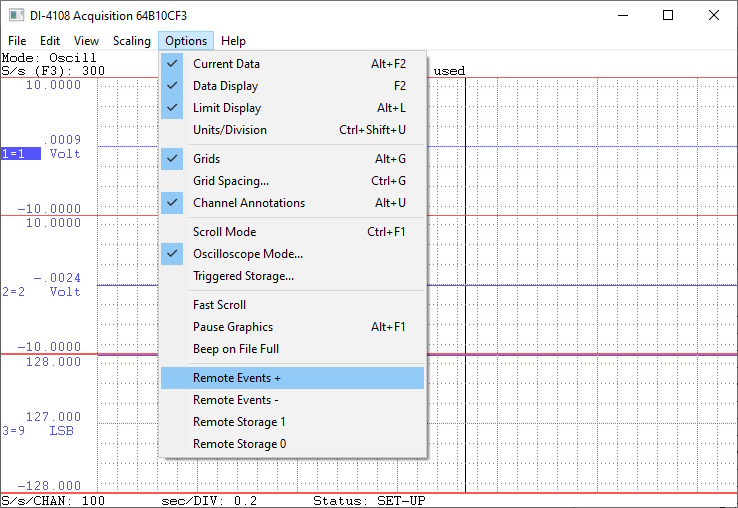The width and height of the screenshot is (738, 508).
Task: Choose Remote Storage 1
Action: (292, 422)
